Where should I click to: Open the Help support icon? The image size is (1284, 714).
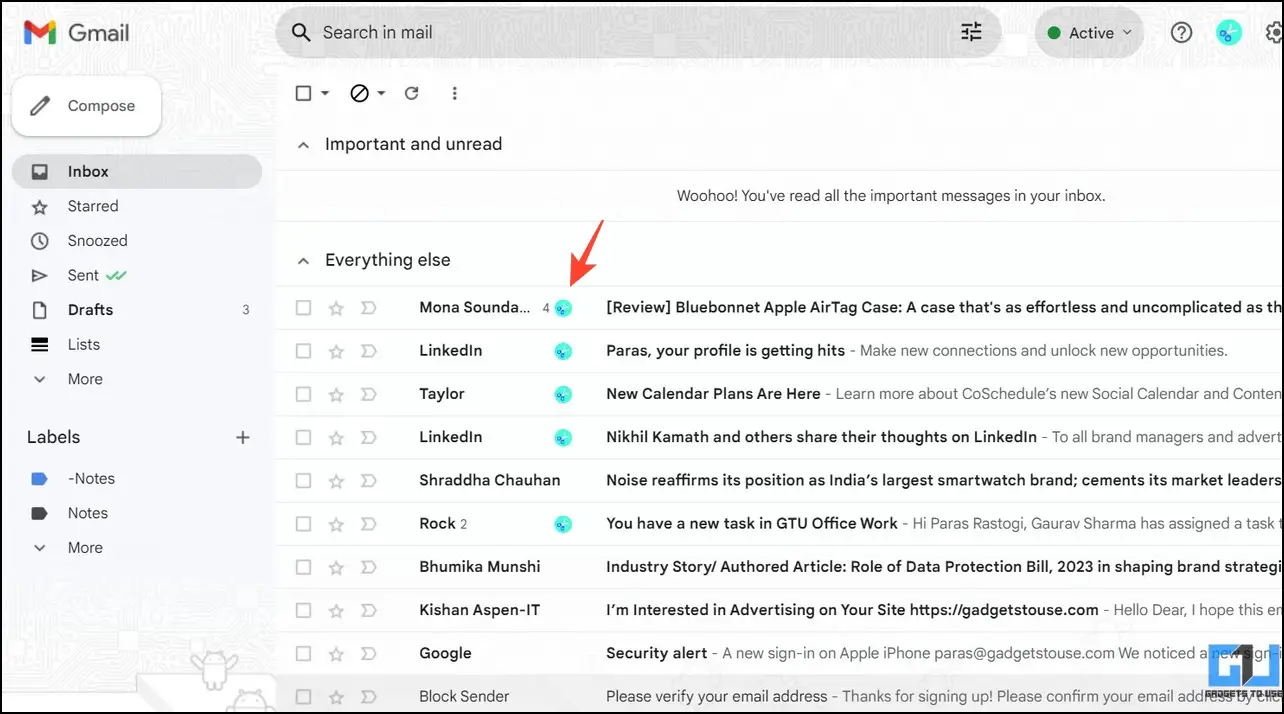click(x=1181, y=32)
